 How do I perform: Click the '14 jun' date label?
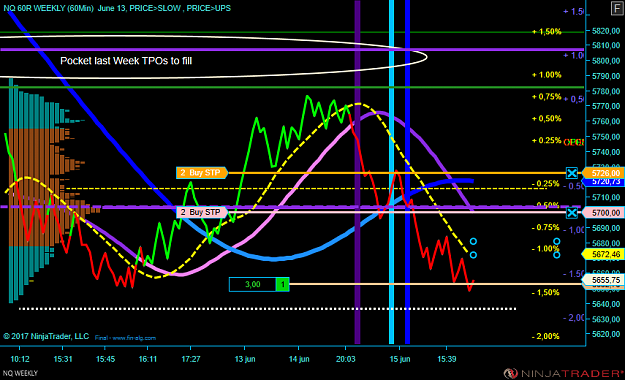coord(299,359)
